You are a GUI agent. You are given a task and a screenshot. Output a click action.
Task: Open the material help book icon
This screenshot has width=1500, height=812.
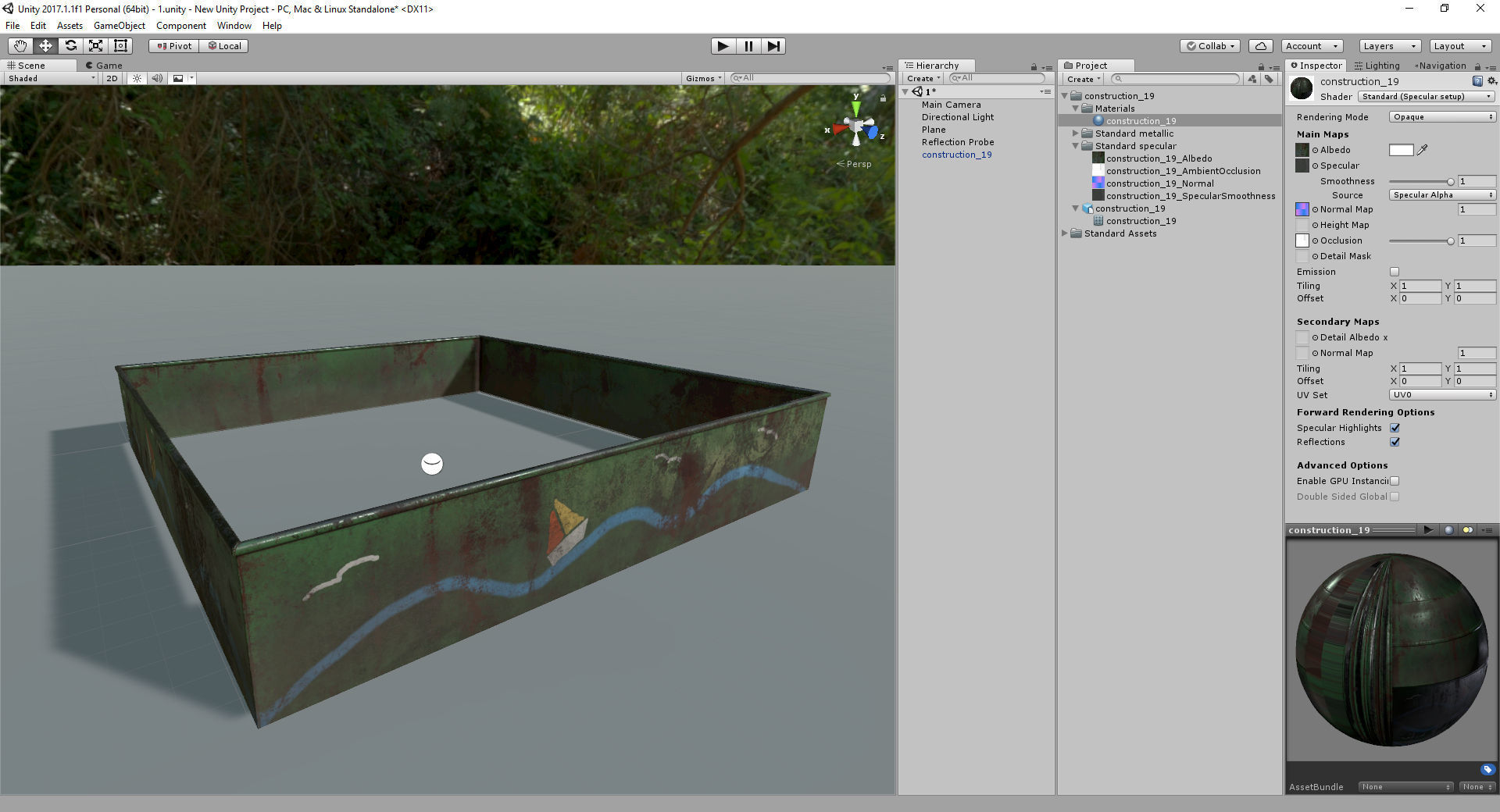1477,81
